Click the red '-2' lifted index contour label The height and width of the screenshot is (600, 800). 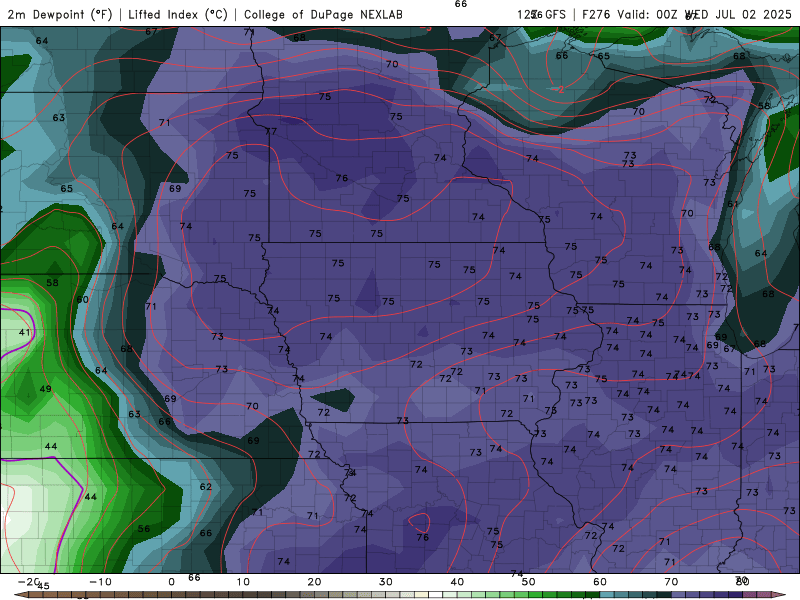(x=559, y=89)
